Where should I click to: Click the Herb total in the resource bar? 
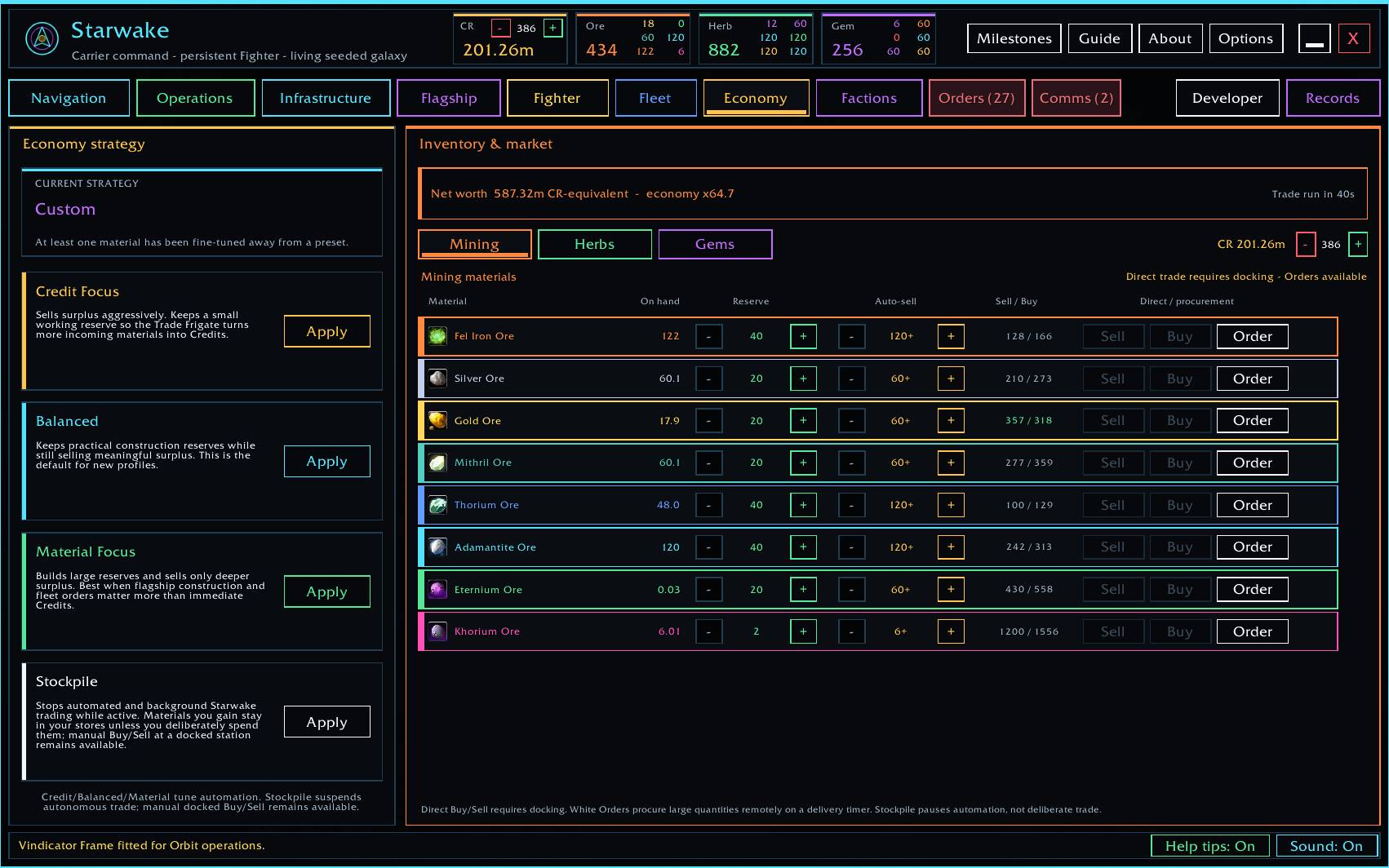click(724, 50)
